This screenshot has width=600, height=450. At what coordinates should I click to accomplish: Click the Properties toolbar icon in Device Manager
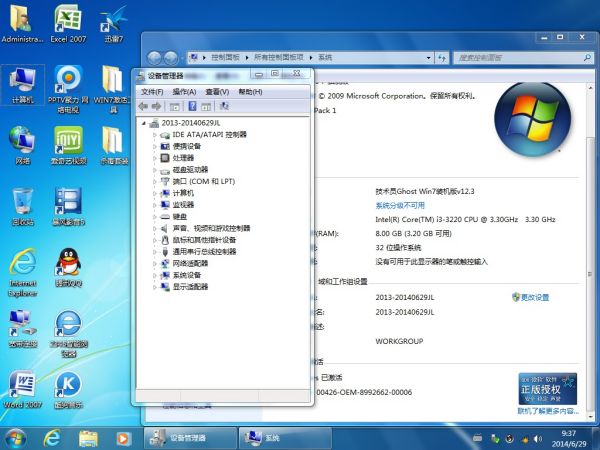coord(176,106)
